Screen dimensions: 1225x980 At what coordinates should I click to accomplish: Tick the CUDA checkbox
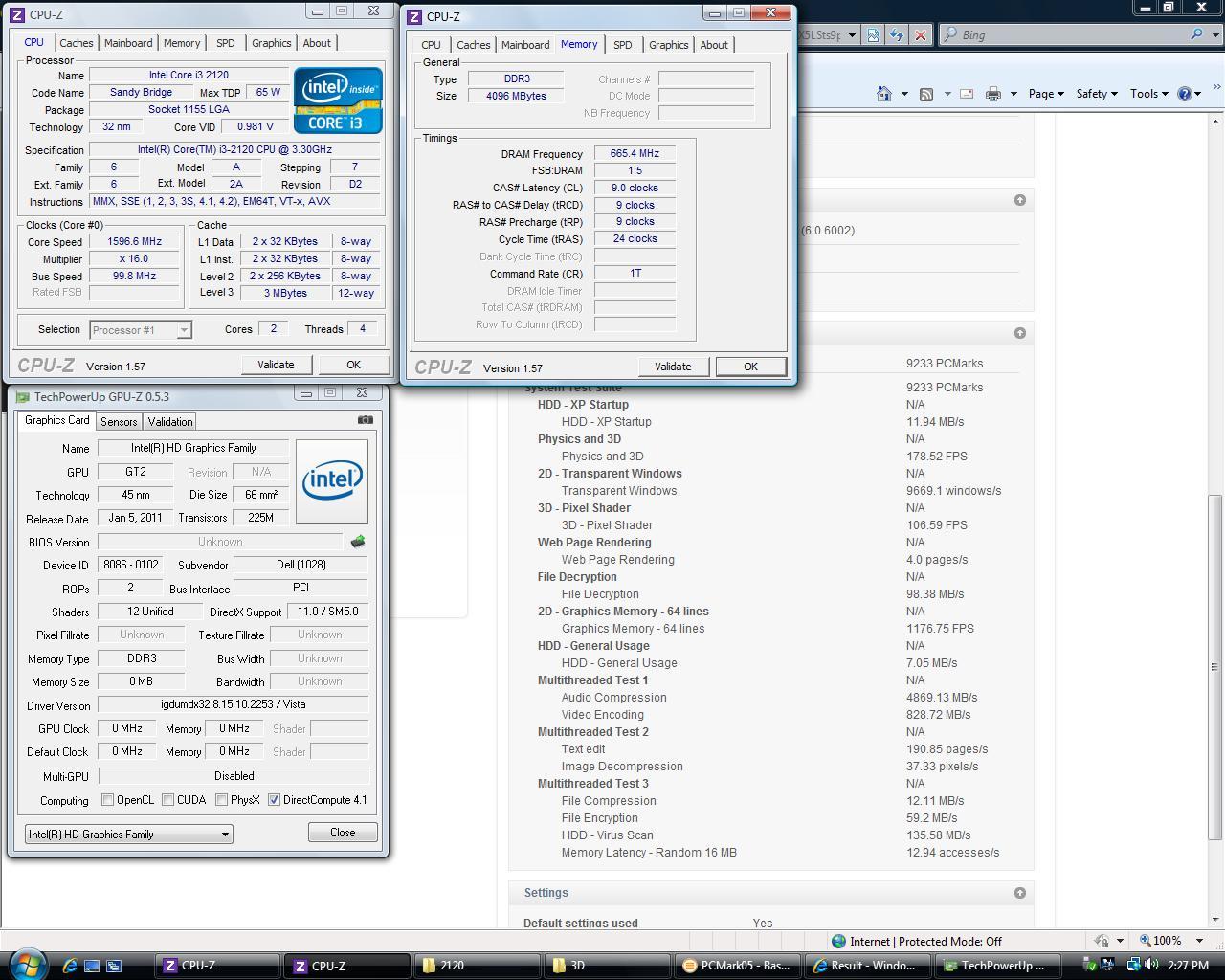(168, 800)
